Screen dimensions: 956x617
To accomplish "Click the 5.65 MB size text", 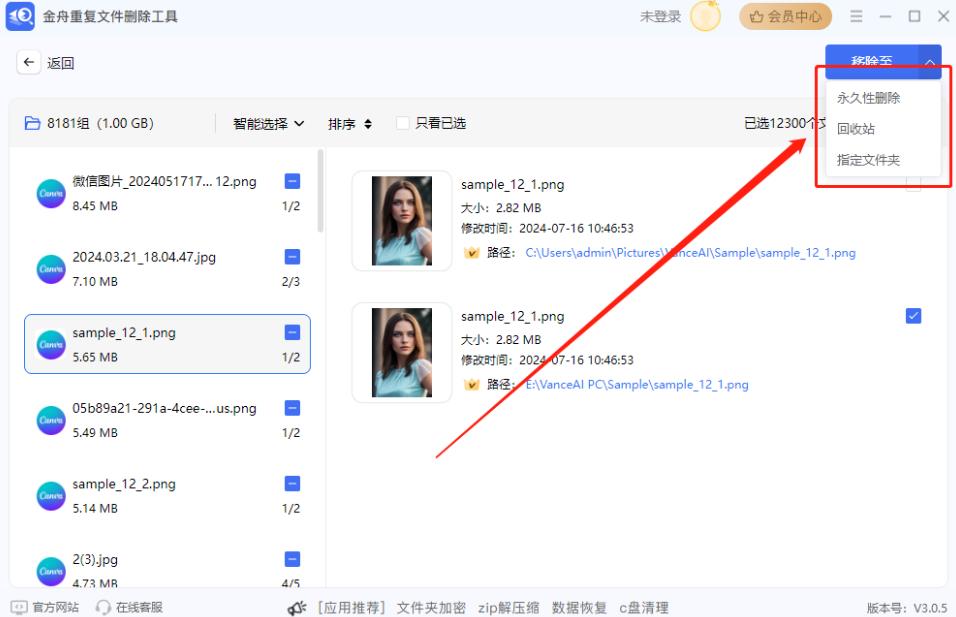I will [95, 357].
